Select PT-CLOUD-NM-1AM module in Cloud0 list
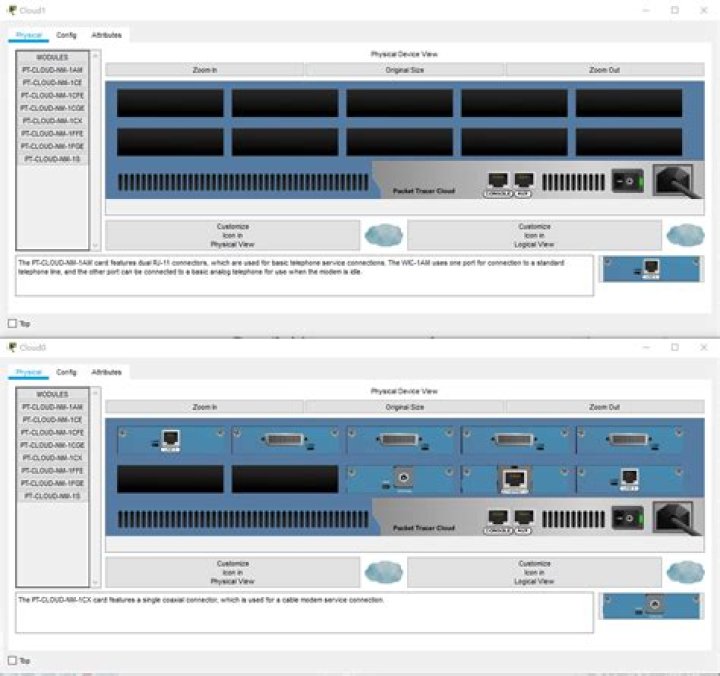 tap(52, 407)
